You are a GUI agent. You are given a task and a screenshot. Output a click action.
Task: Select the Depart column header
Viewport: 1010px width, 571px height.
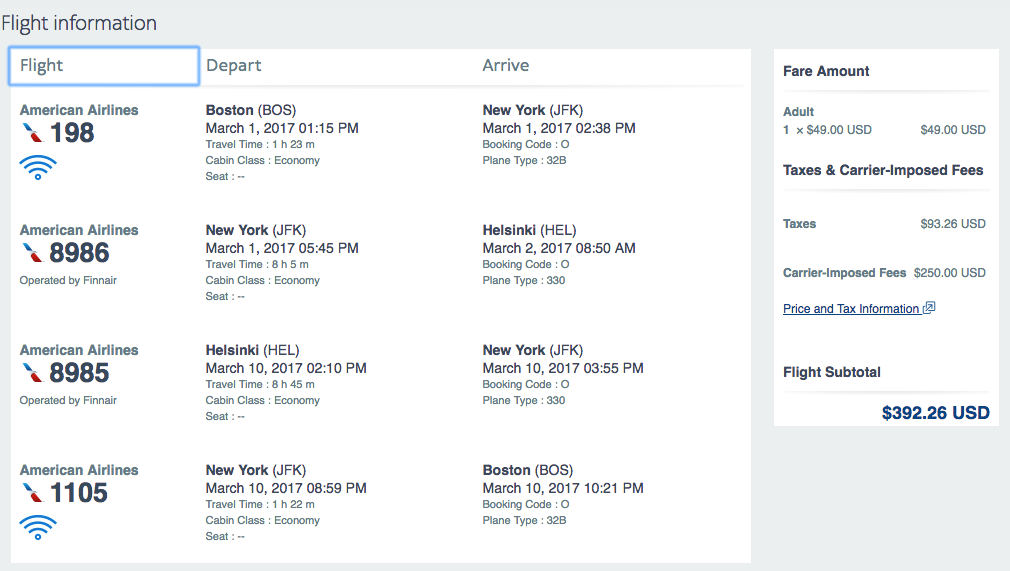point(233,65)
